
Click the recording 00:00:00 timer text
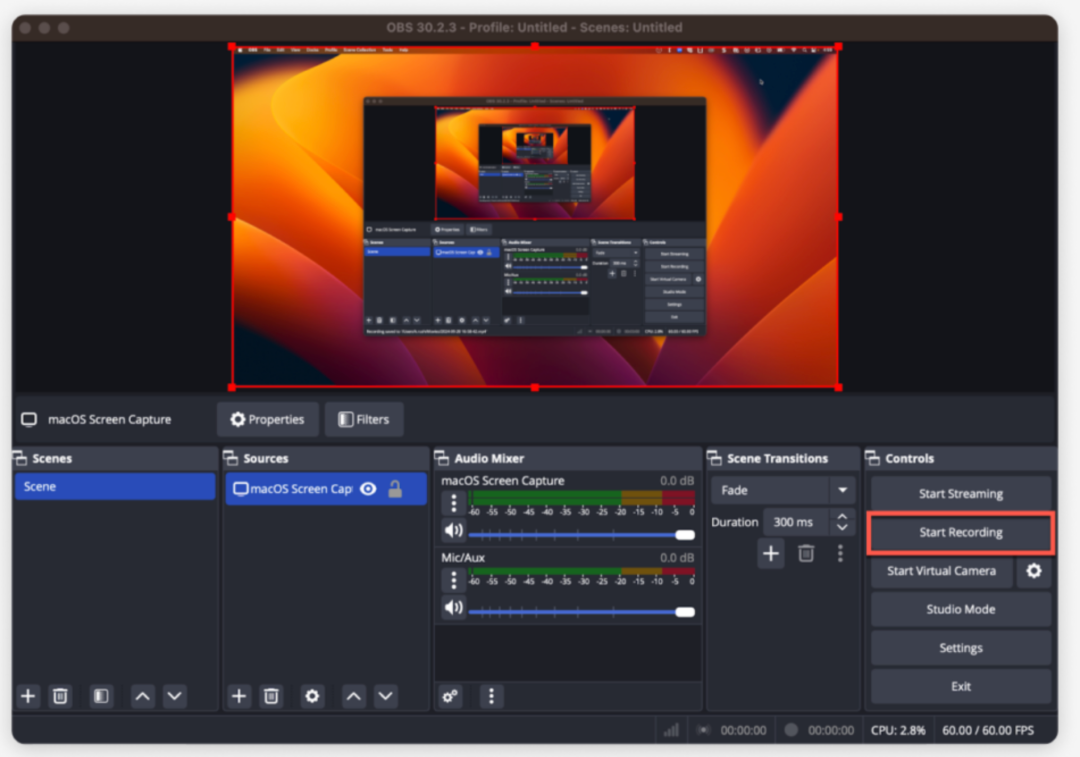point(831,730)
